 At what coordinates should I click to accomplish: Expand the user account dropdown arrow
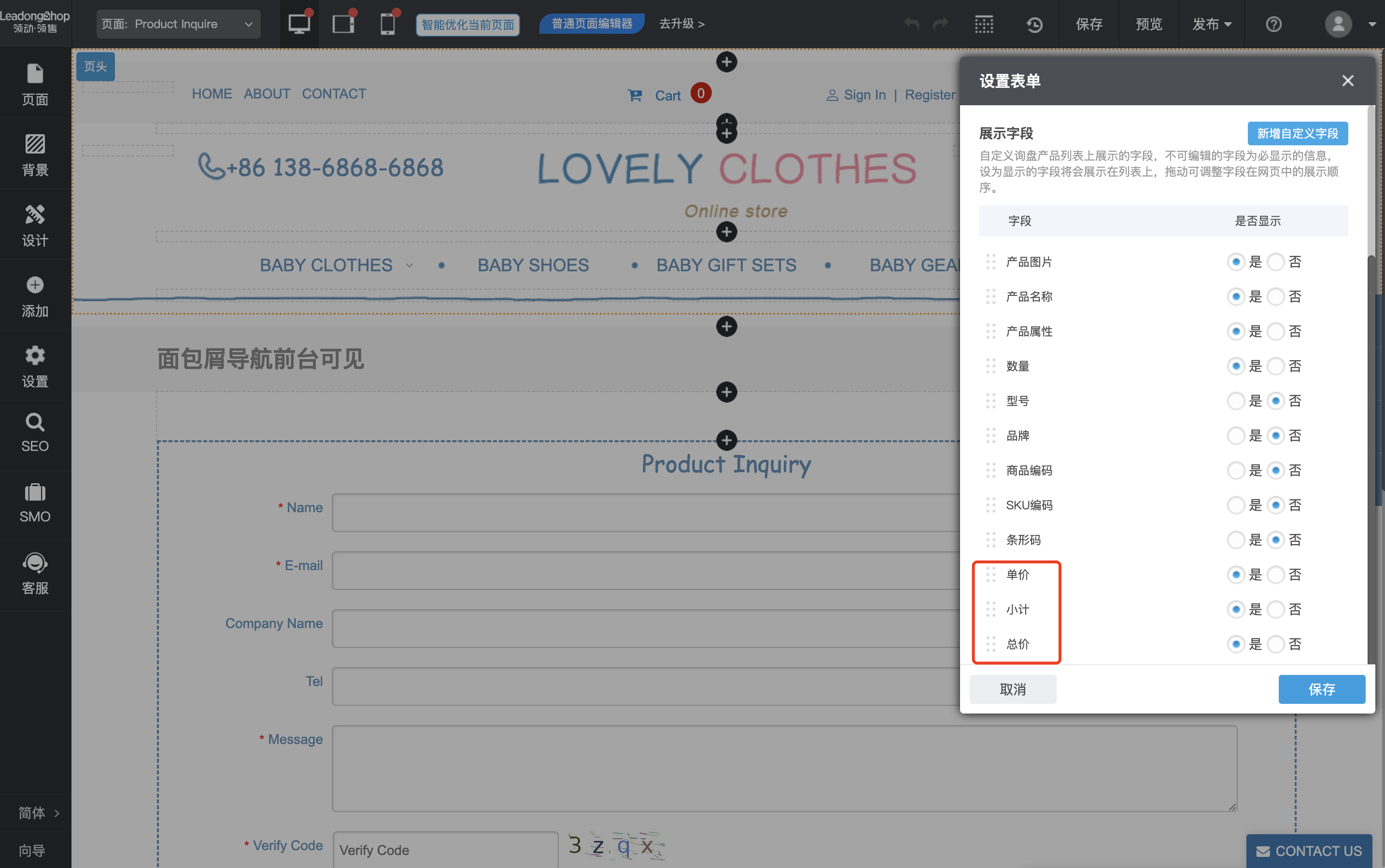coord(1372,24)
